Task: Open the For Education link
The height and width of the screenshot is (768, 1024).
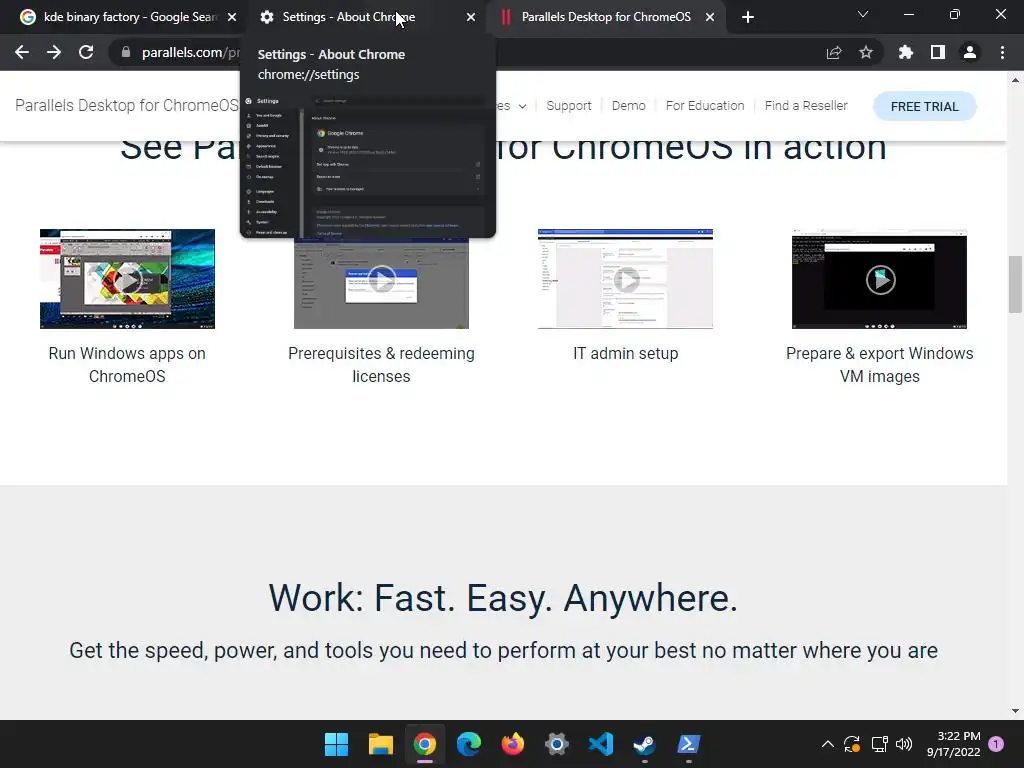Action: point(705,106)
